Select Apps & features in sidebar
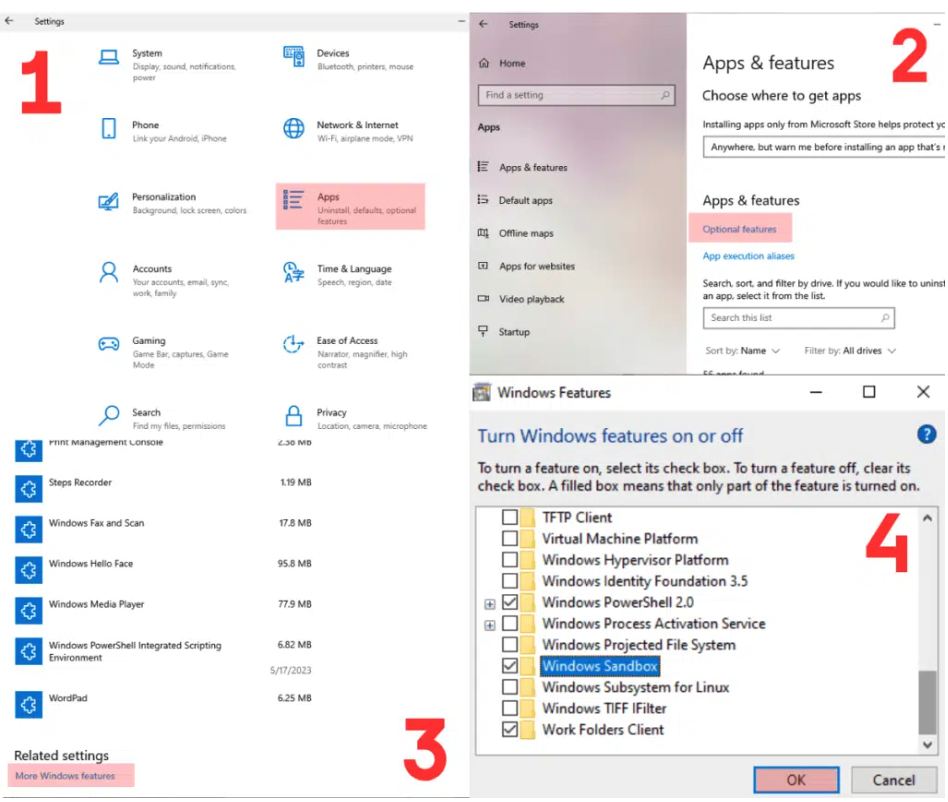The width and height of the screenshot is (948, 802). pyautogui.click(x=532, y=167)
